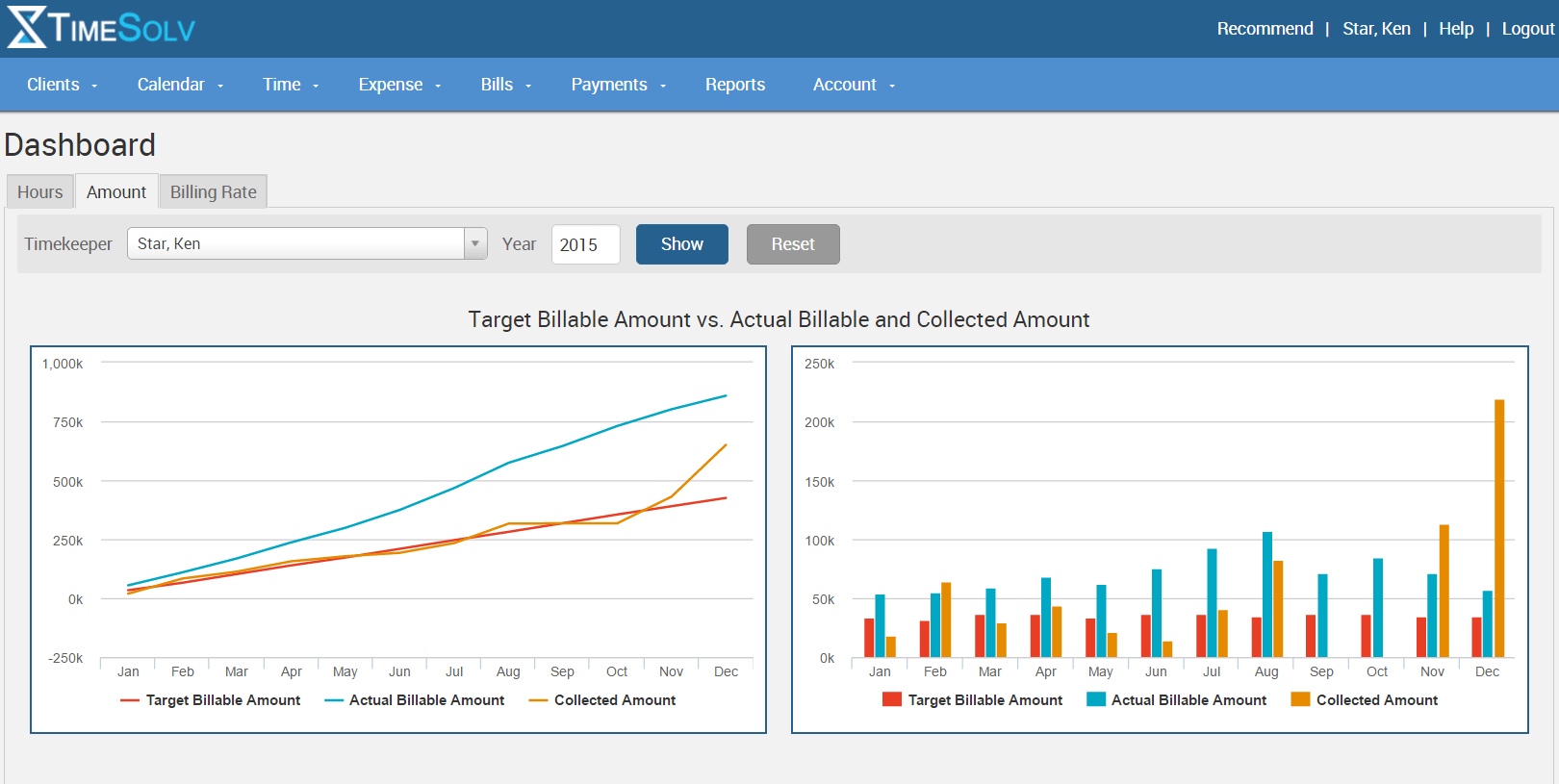Image resolution: width=1559 pixels, height=784 pixels.
Task: Click blue Actual Billable swatch in bar legend
Action: [x=1095, y=699]
